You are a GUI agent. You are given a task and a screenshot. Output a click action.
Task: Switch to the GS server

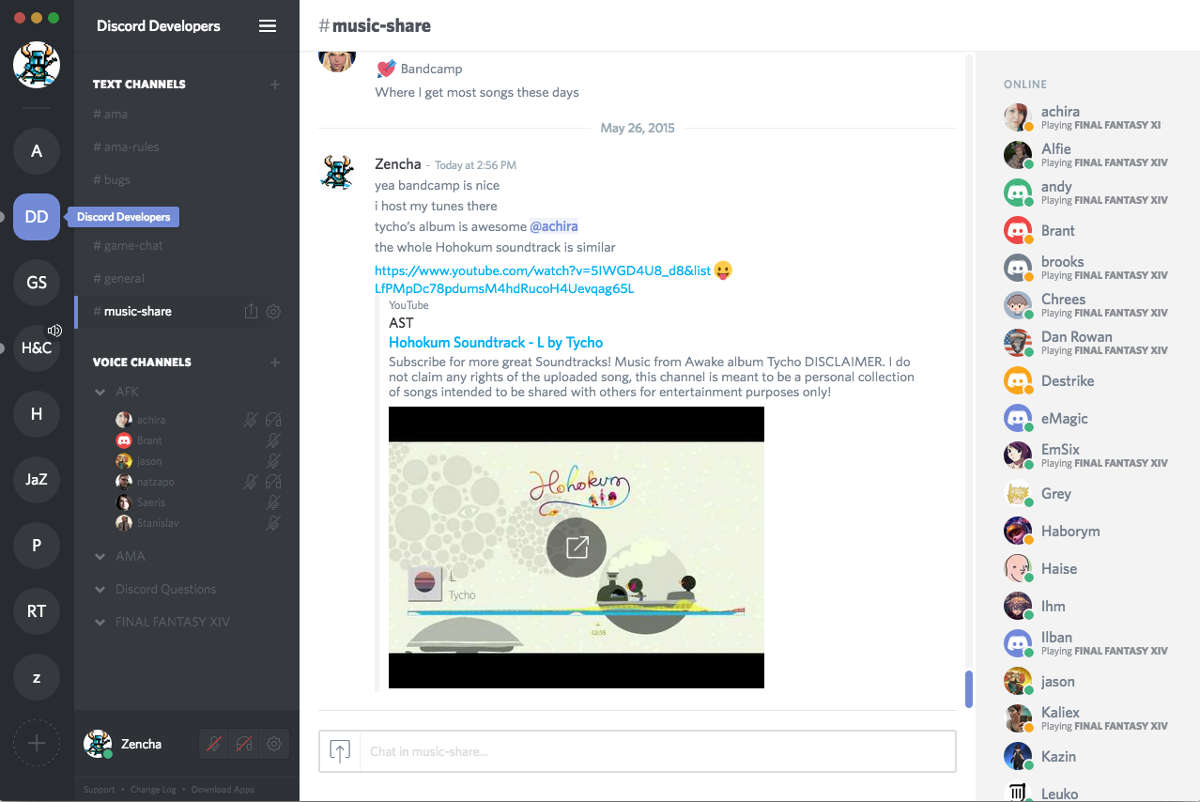(x=37, y=283)
